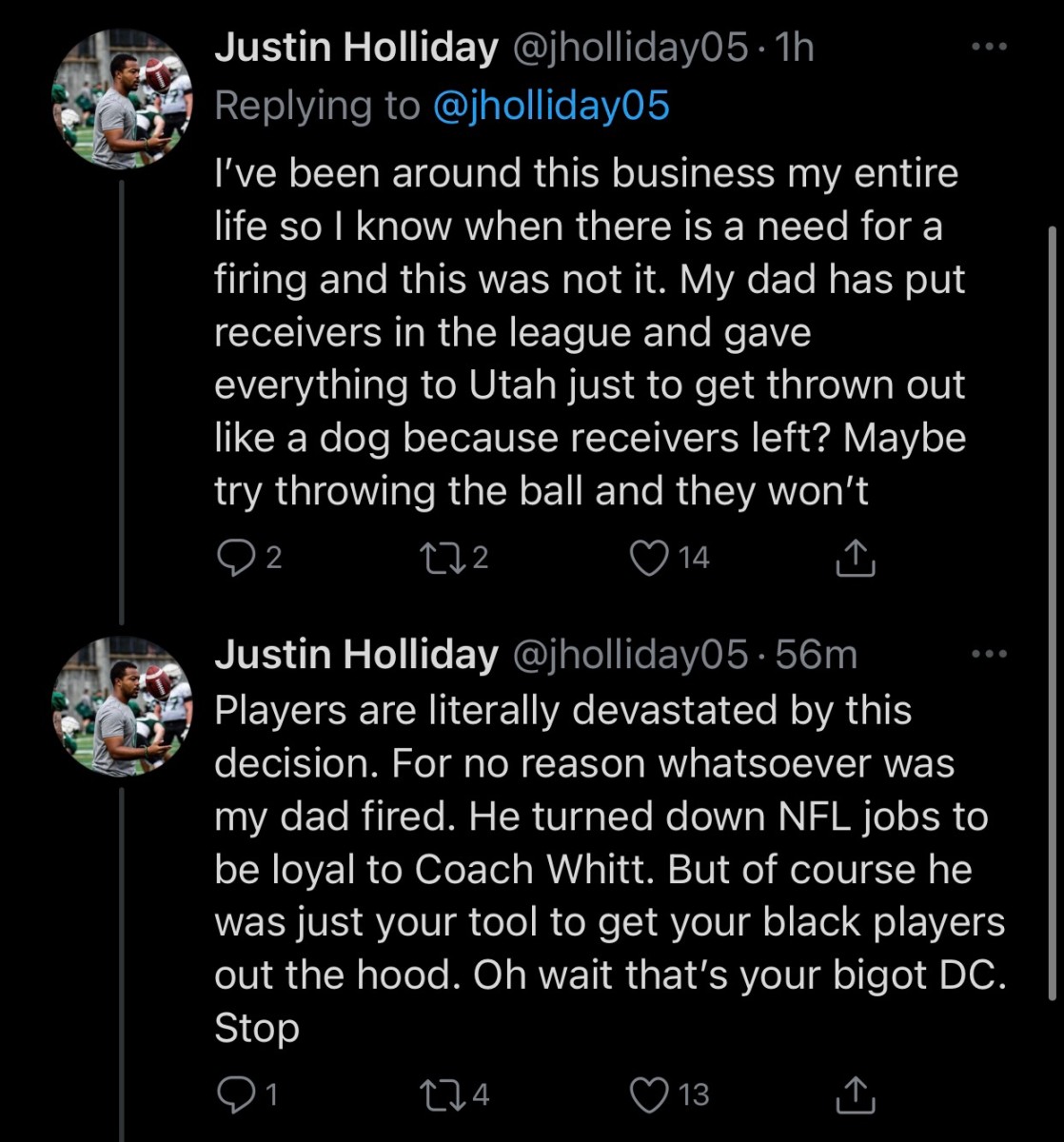Like the first tweet with 14 likes
This screenshot has height=1142, width=1064.
(649, 559)
